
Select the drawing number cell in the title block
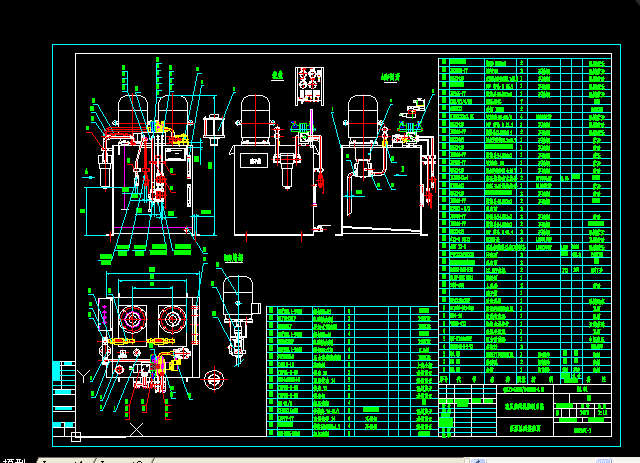tap(582, 430)
